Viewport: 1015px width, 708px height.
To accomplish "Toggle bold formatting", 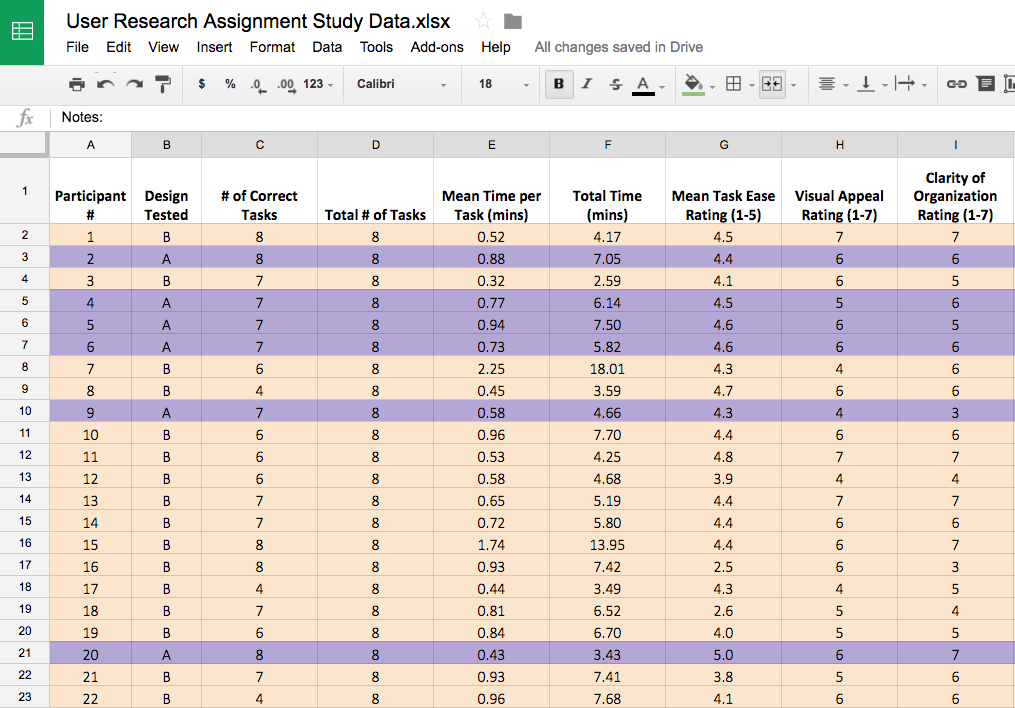I will tap(558, 84).
